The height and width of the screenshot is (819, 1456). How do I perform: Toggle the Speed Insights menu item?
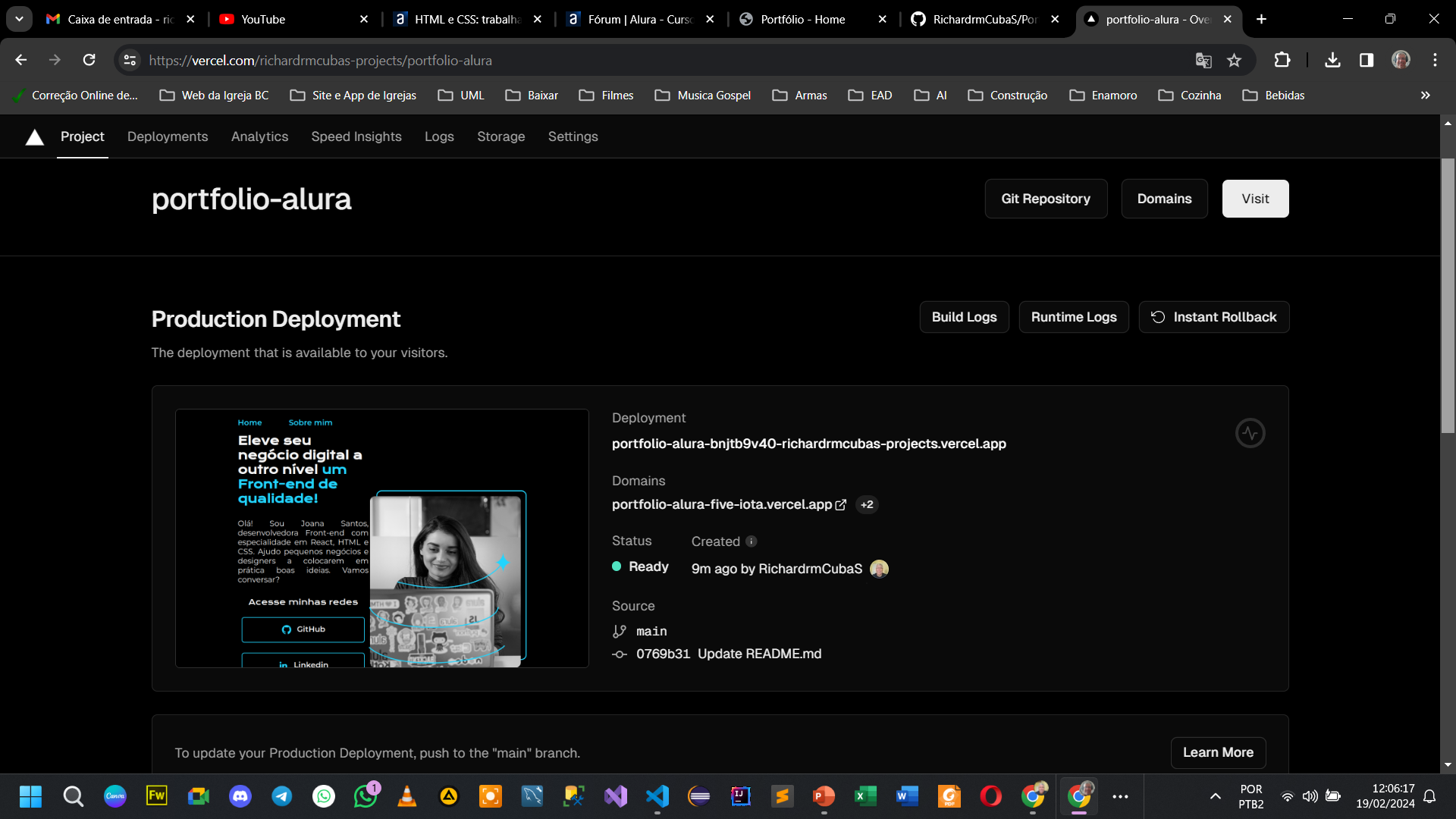(x=356, y=136)
